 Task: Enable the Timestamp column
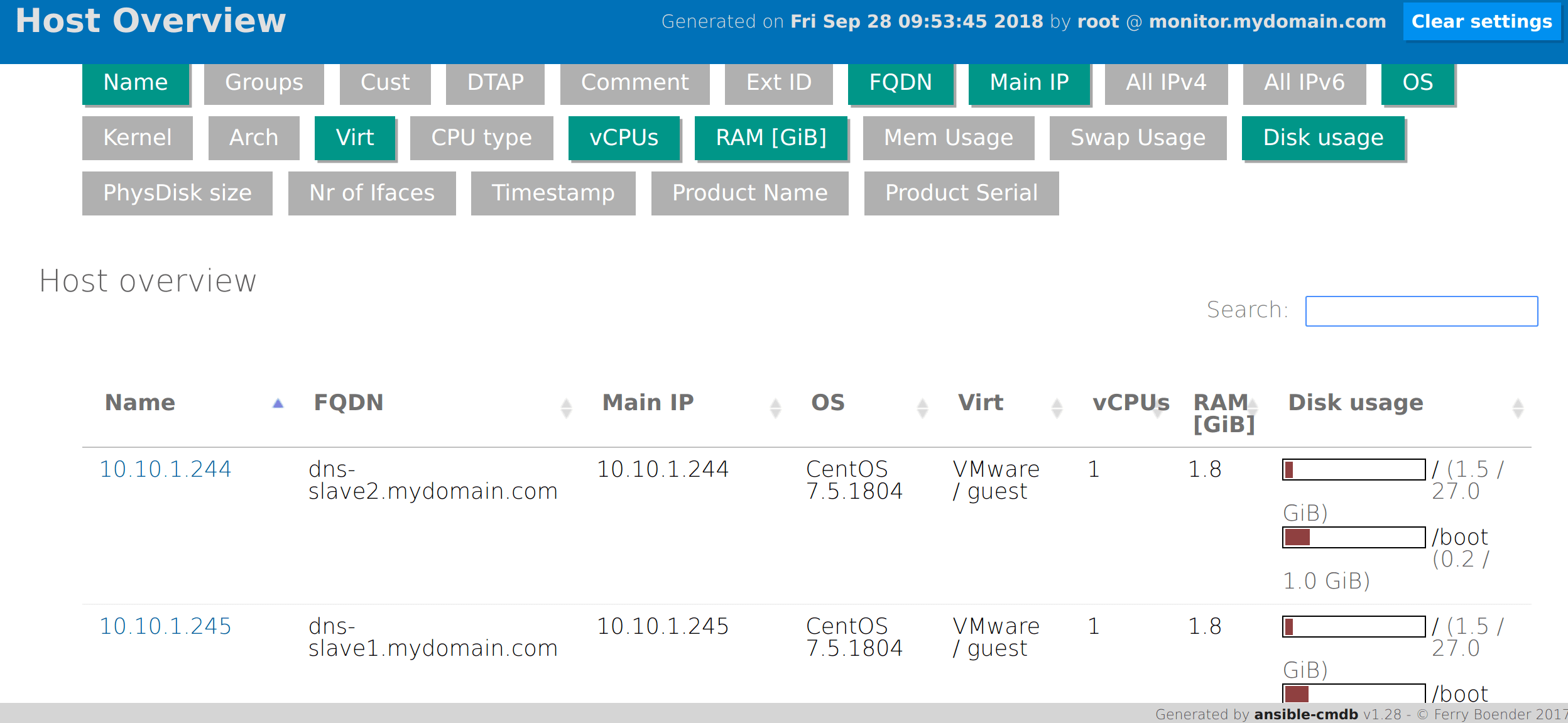[x=553, y=193]
